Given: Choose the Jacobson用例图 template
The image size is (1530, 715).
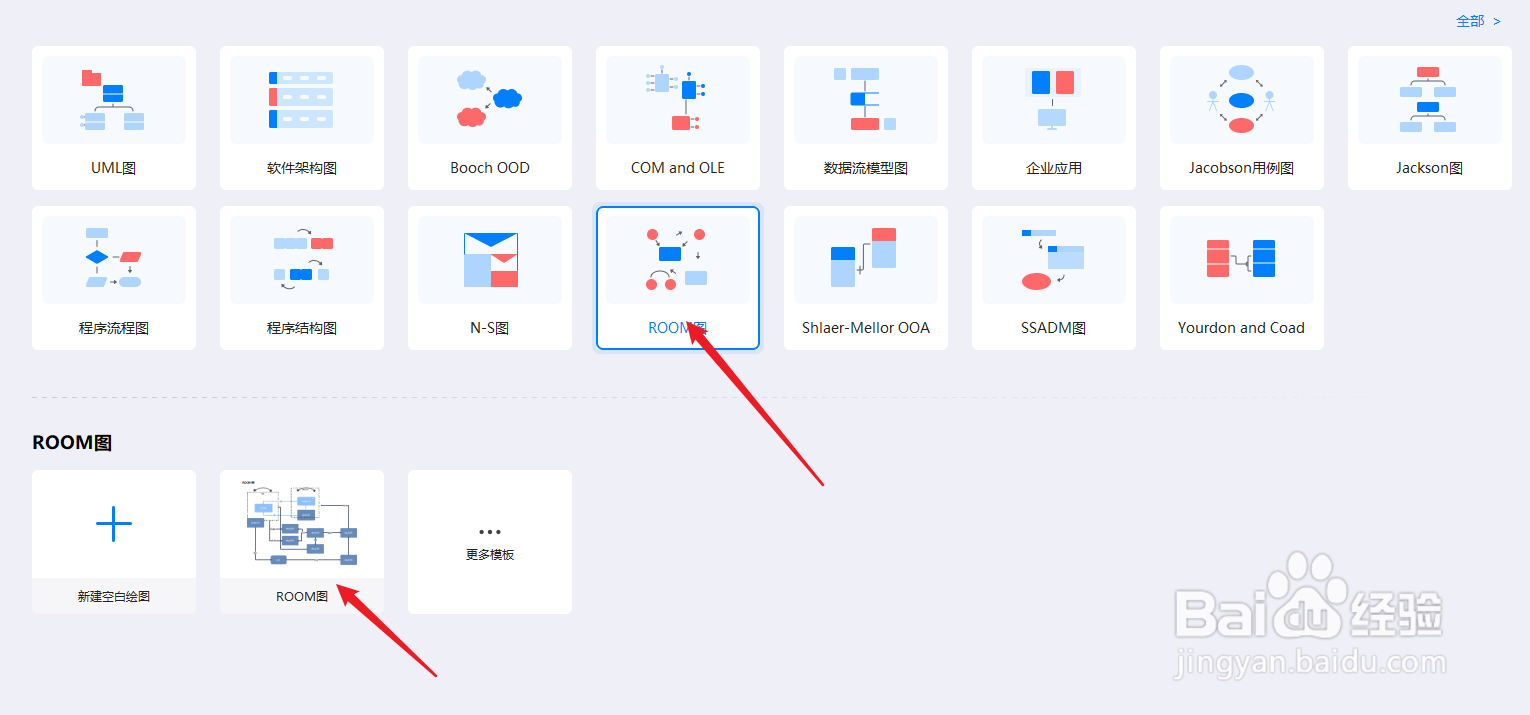Looking at the screenshot, I should tap(1241, 118).
